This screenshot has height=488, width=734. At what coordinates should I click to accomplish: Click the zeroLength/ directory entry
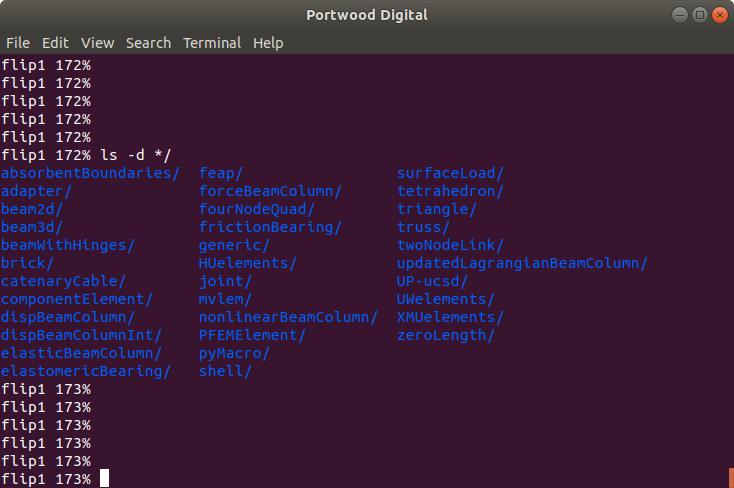click(446, 335)
